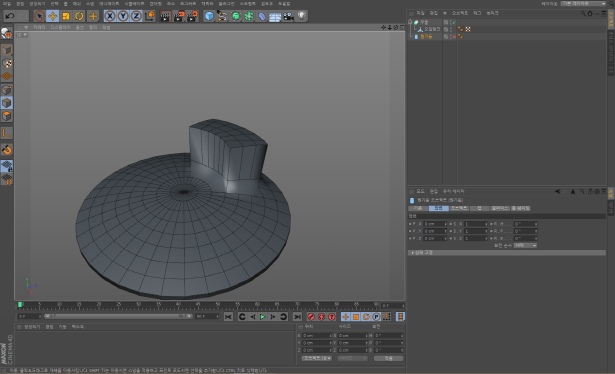Render the active view

coord(166,16)
